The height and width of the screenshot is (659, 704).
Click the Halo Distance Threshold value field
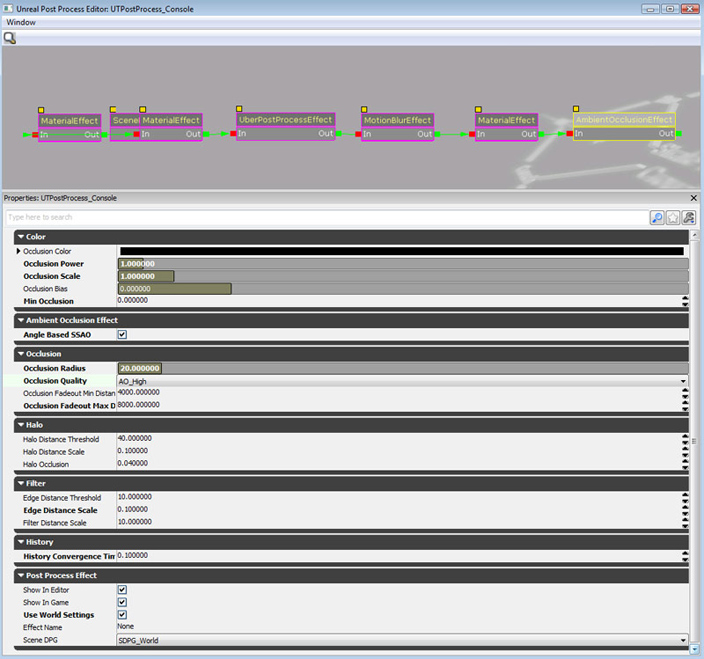pos(399,438)
